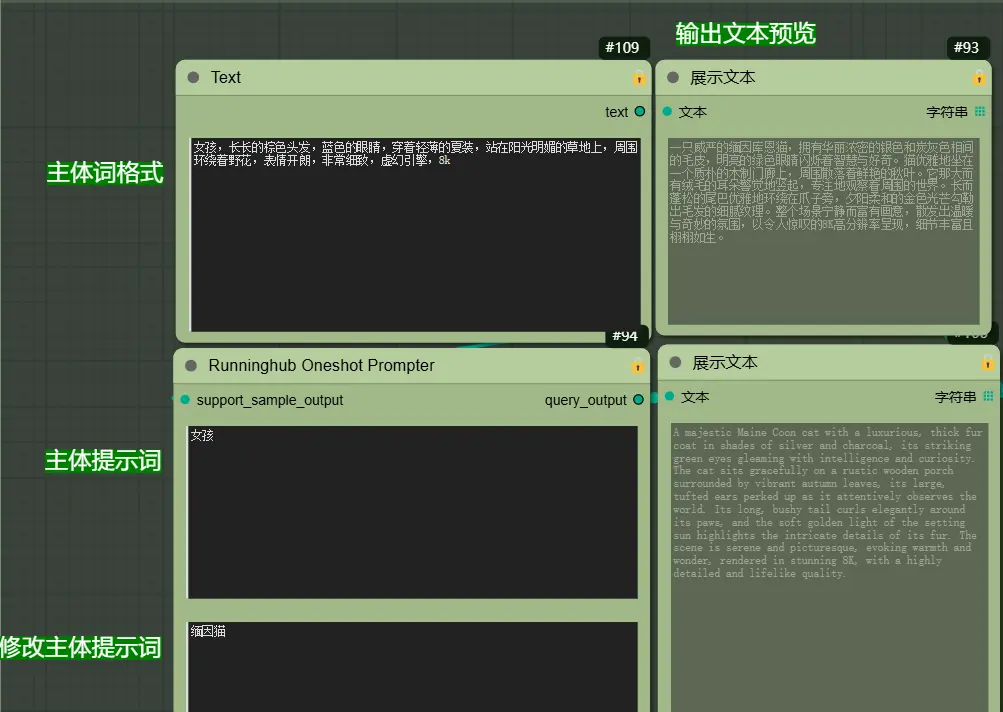Click the lock icon on Text node

[x=639, y=78]
